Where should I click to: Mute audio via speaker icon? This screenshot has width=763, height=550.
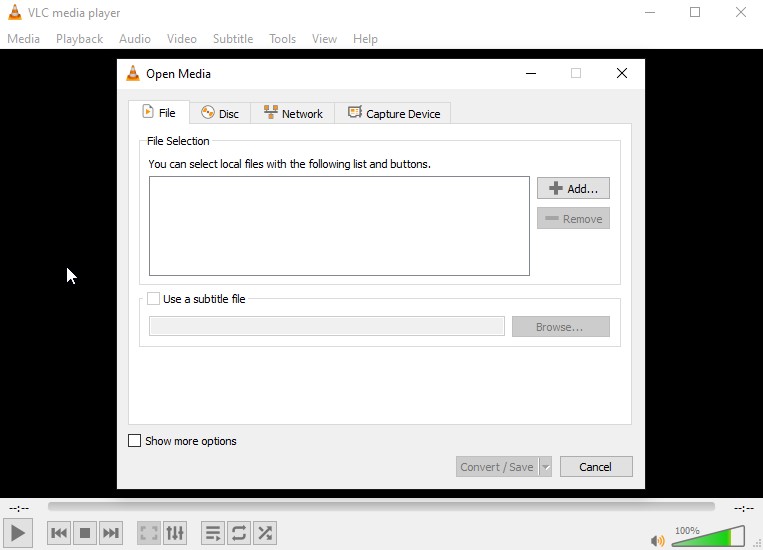(657, 540)
